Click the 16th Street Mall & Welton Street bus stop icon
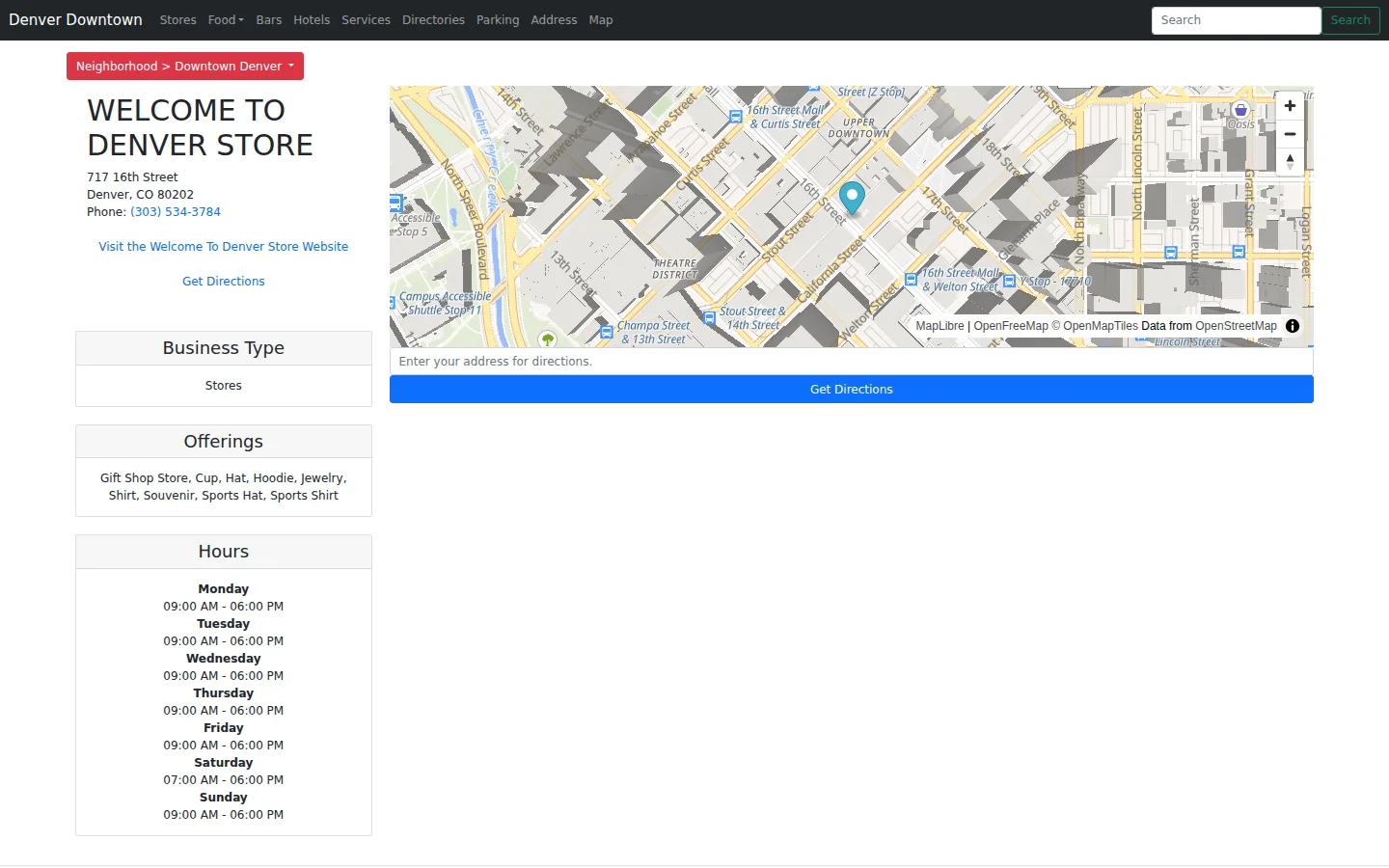Screen dimensions: 1389x868 click(x=911, y=280)
